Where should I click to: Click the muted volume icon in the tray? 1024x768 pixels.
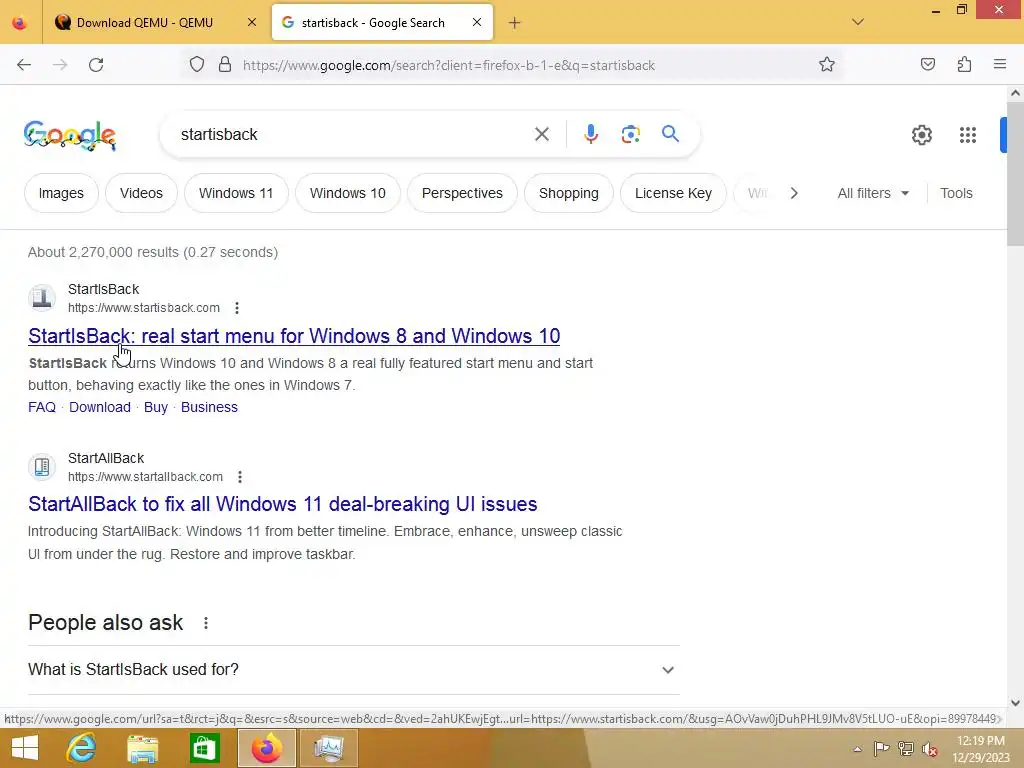pyautogui.click(x=929, y=749)
